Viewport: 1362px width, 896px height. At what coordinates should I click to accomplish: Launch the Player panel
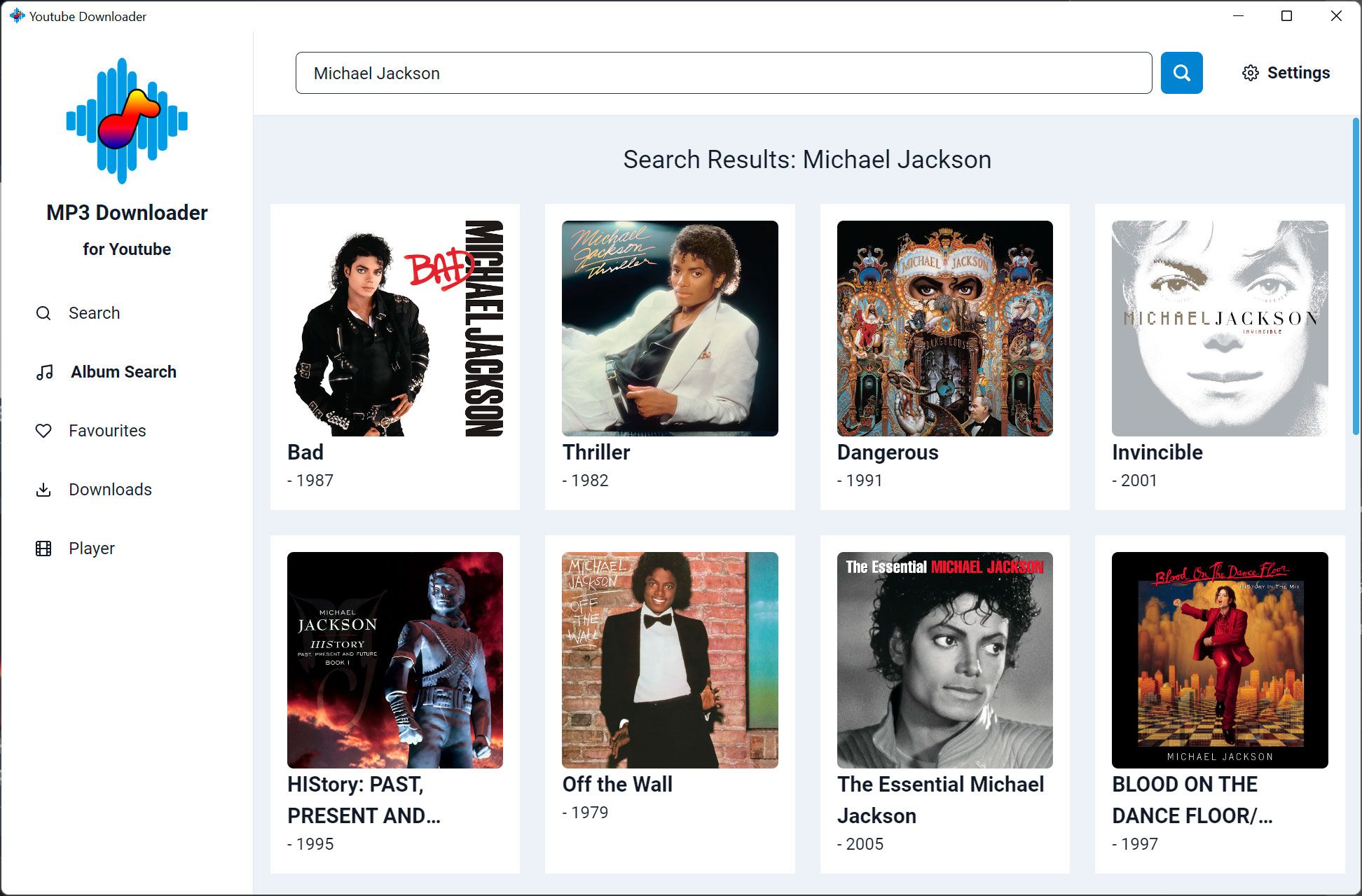point(91,547)
